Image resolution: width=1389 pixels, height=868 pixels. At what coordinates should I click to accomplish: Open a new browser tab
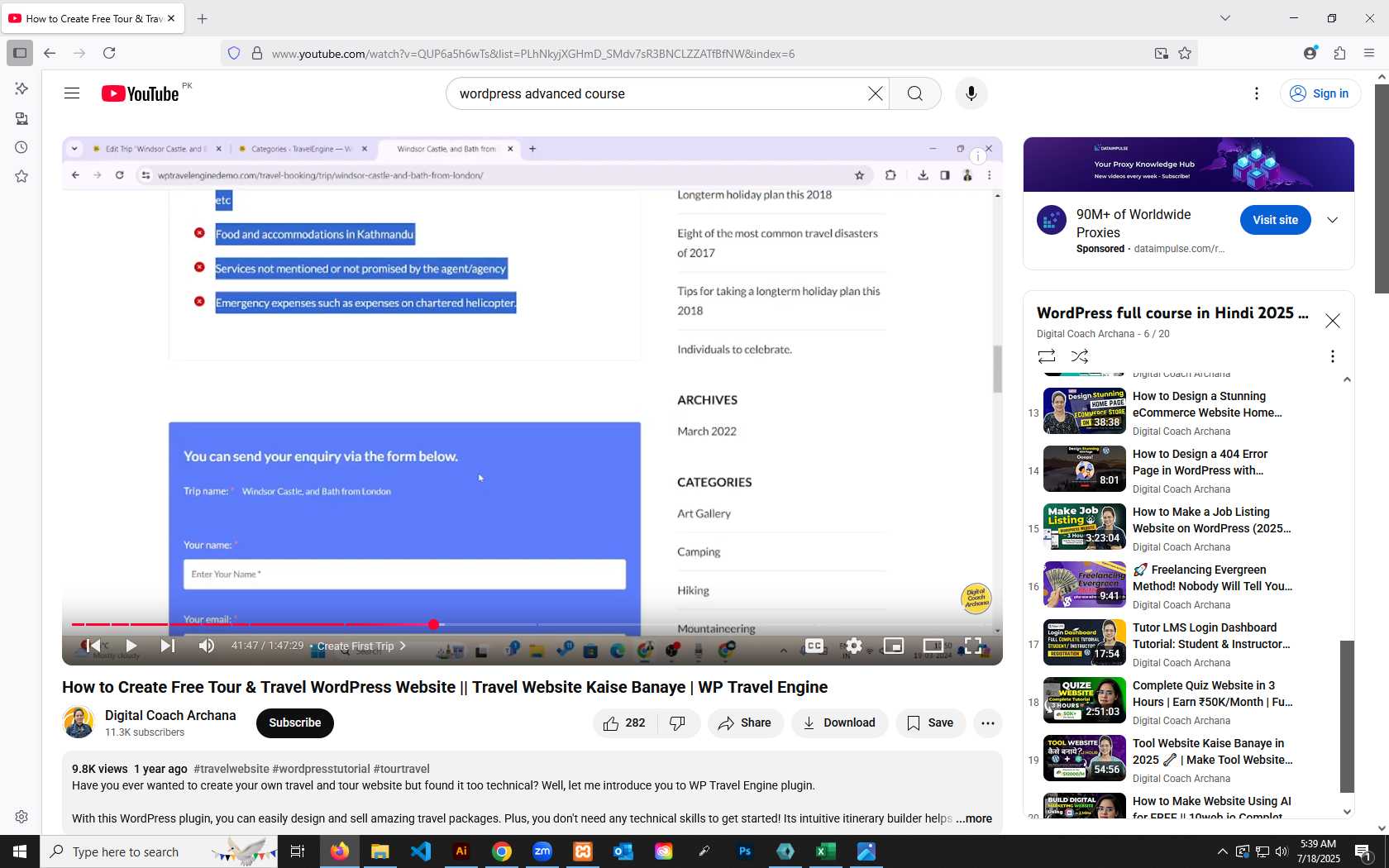203,18
